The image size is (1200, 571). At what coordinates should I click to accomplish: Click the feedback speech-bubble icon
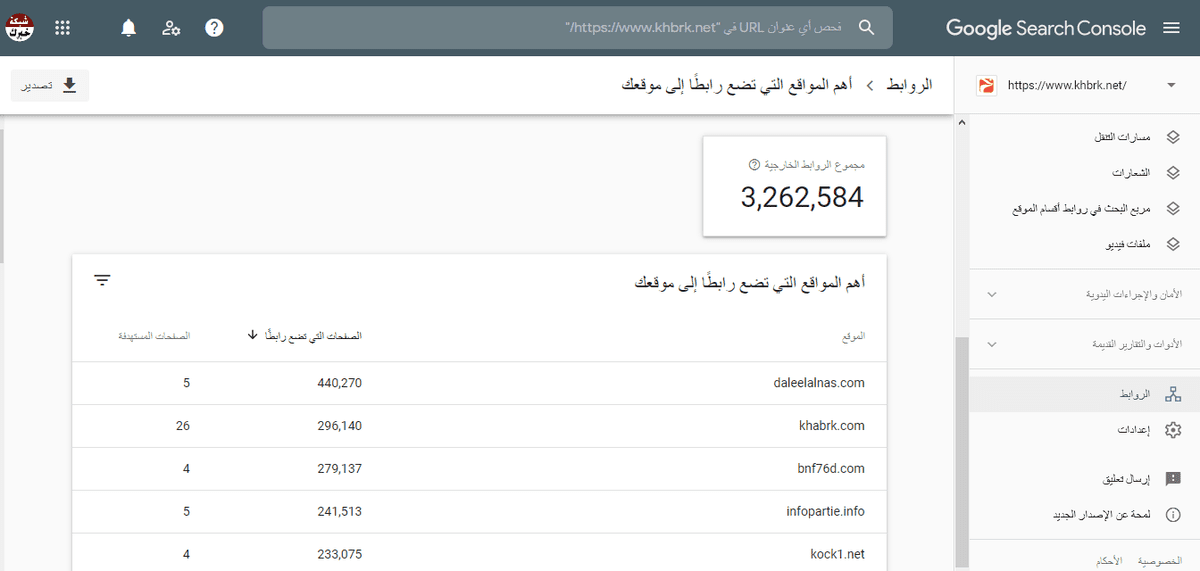tap(1173, 480)
